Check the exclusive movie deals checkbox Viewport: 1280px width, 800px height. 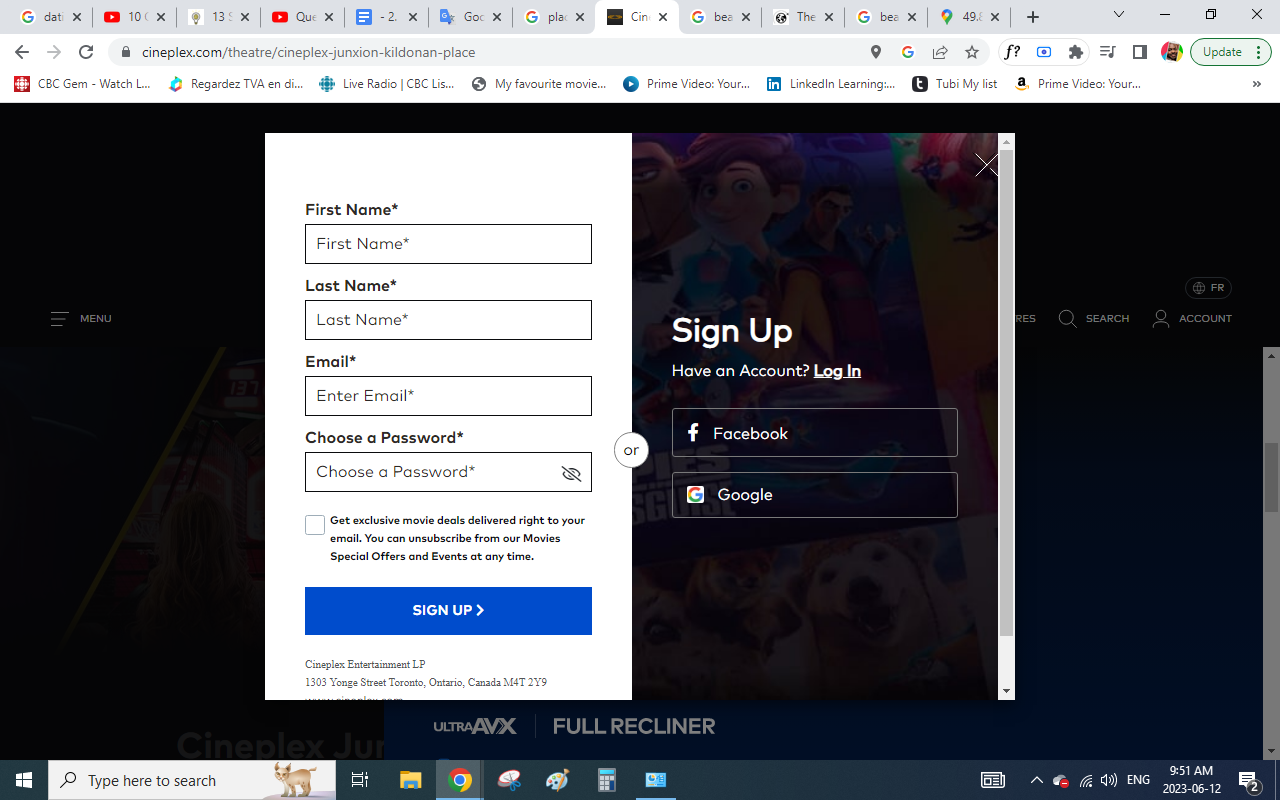click(315, 525)
